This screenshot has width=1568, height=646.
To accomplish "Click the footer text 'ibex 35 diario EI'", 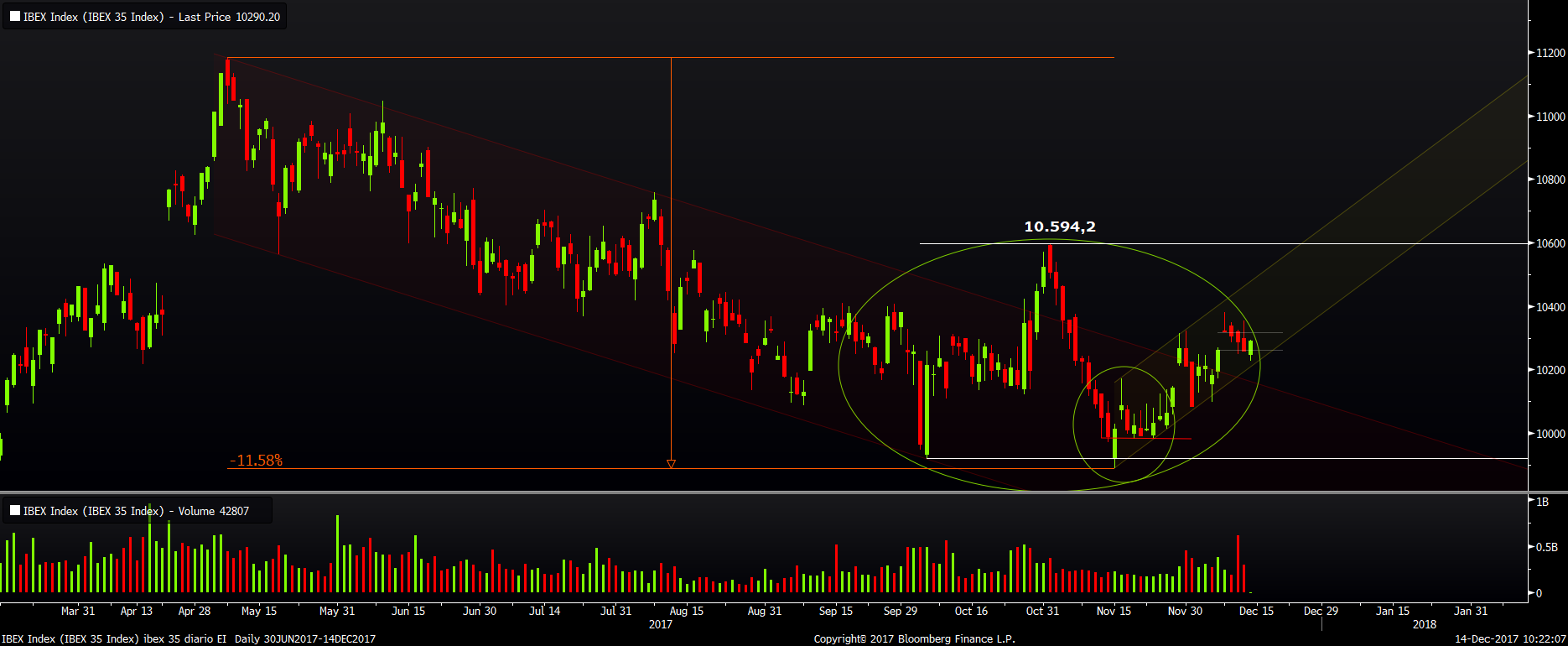I will coord(185,639).
